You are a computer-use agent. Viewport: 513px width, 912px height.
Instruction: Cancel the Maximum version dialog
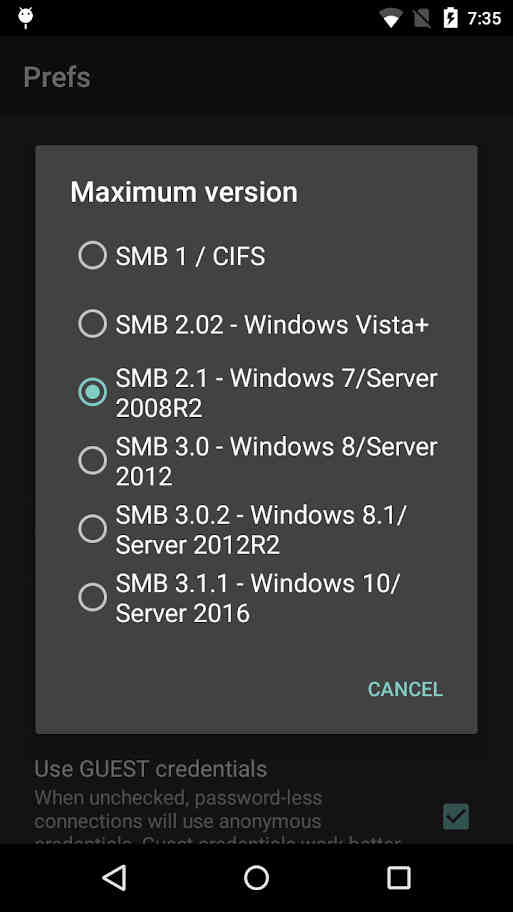coord(405,689)
